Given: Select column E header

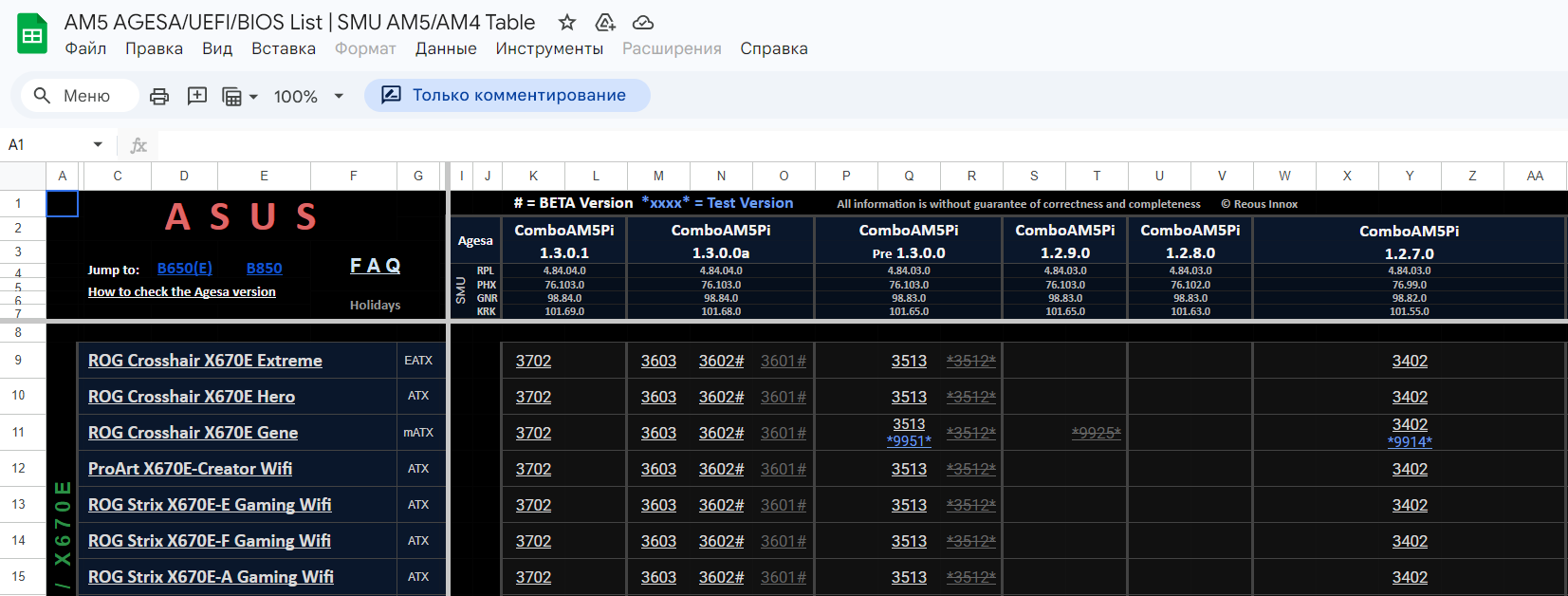Looking at the screenshot, I should click(x=264, y=176).
